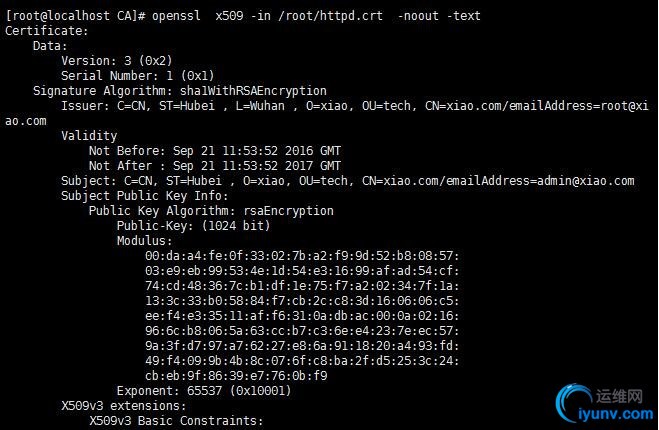Click the Modulus: label

(145, 241)
